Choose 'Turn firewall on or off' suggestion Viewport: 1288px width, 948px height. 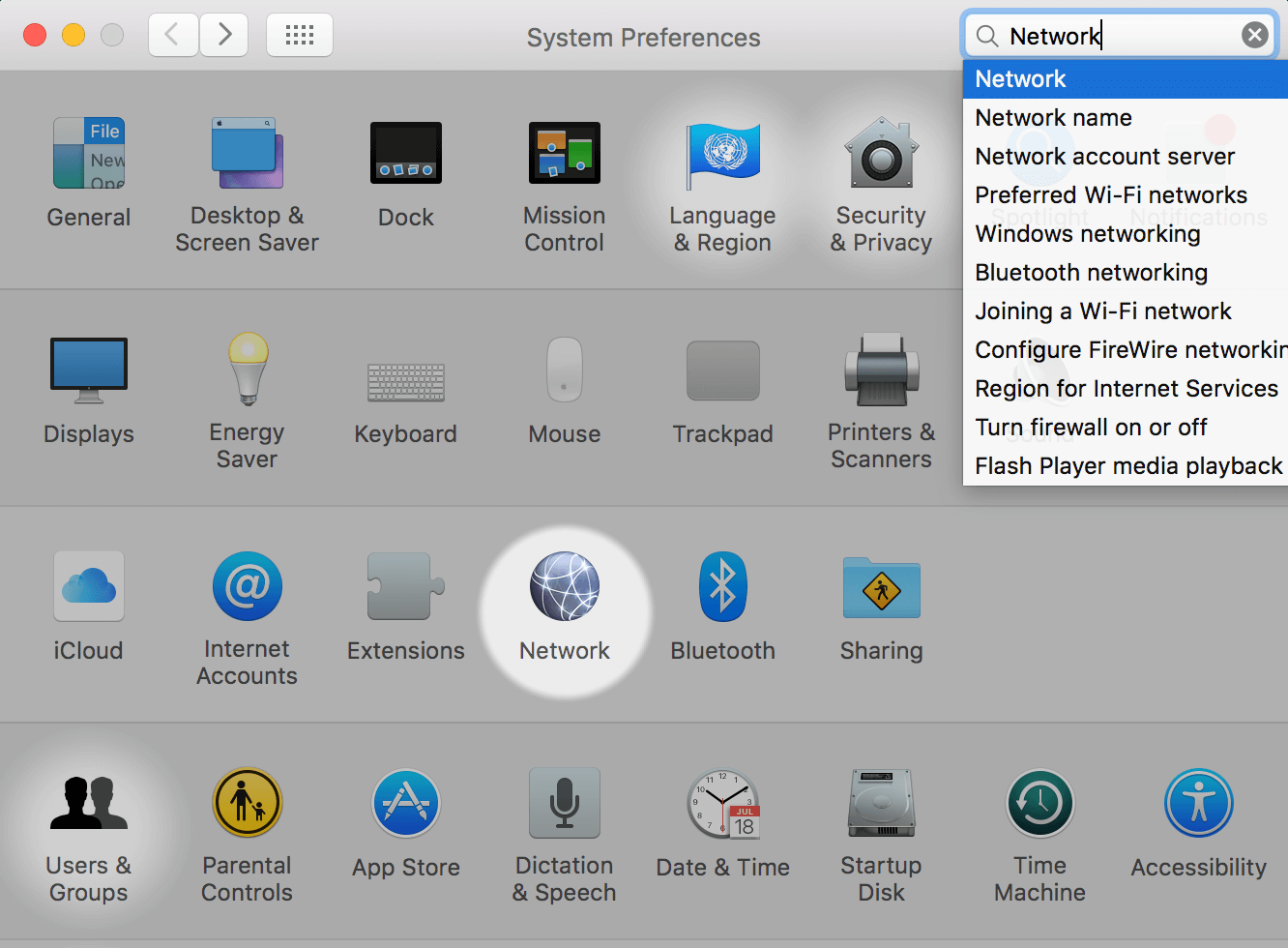pyautogui.click(x=1126, y=428)
